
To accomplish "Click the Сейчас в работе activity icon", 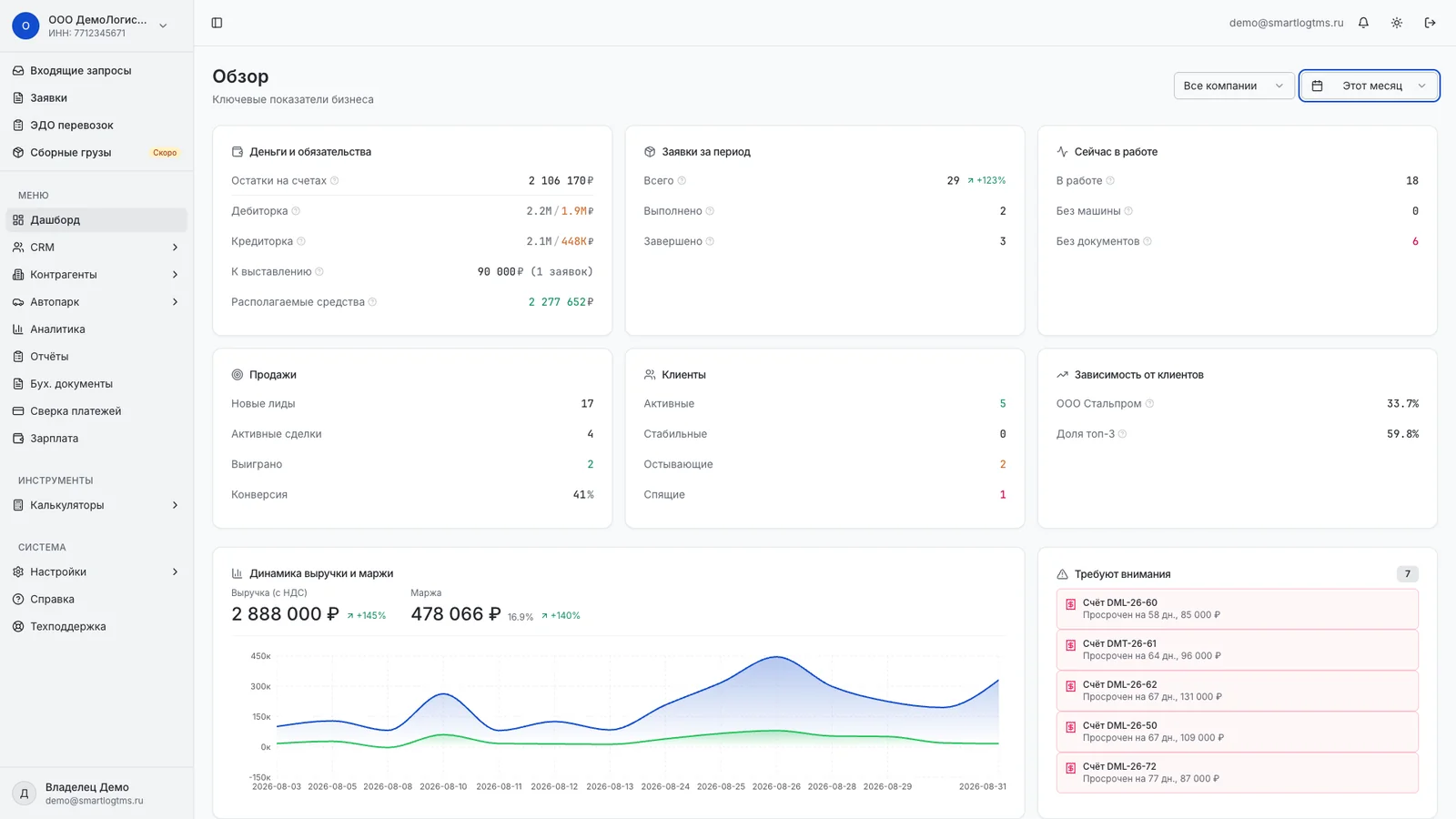I will pos(1062,152).
